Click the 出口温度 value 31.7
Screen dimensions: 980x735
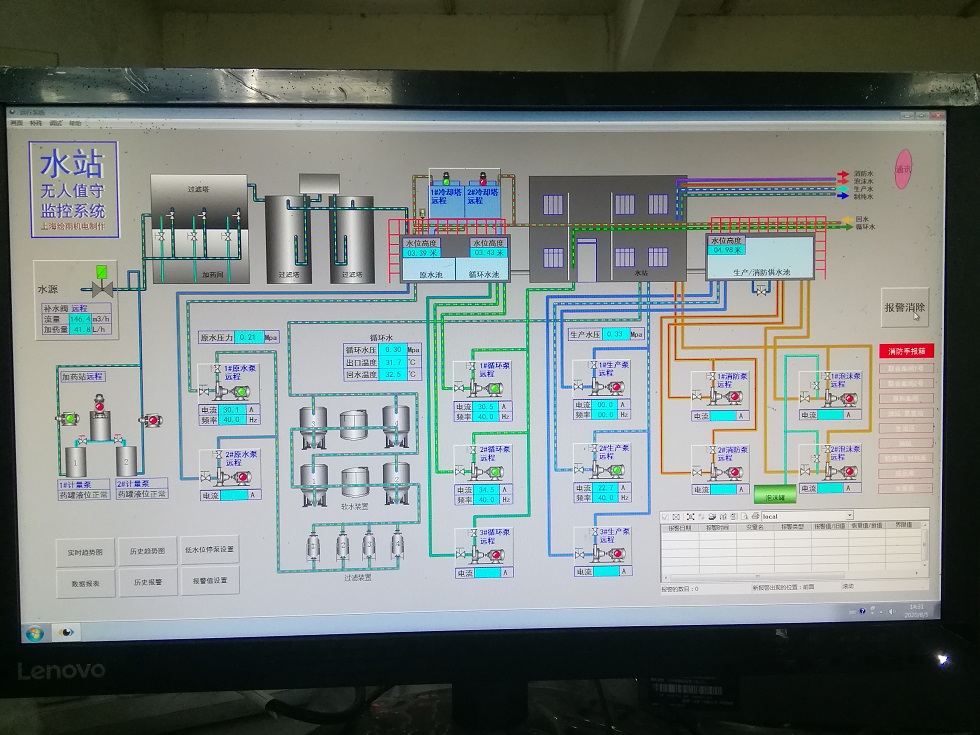393,362
